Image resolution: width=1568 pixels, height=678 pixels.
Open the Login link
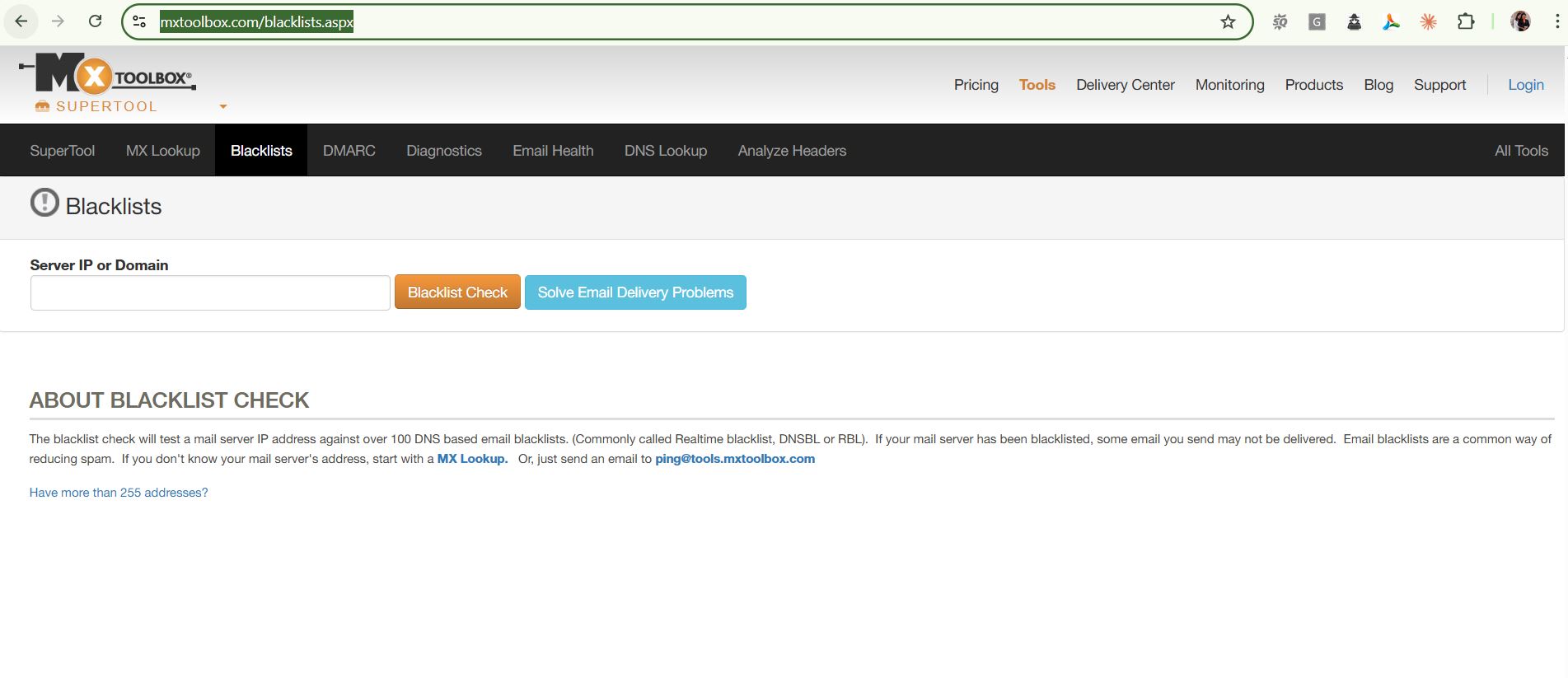(x=1525, y=85)
